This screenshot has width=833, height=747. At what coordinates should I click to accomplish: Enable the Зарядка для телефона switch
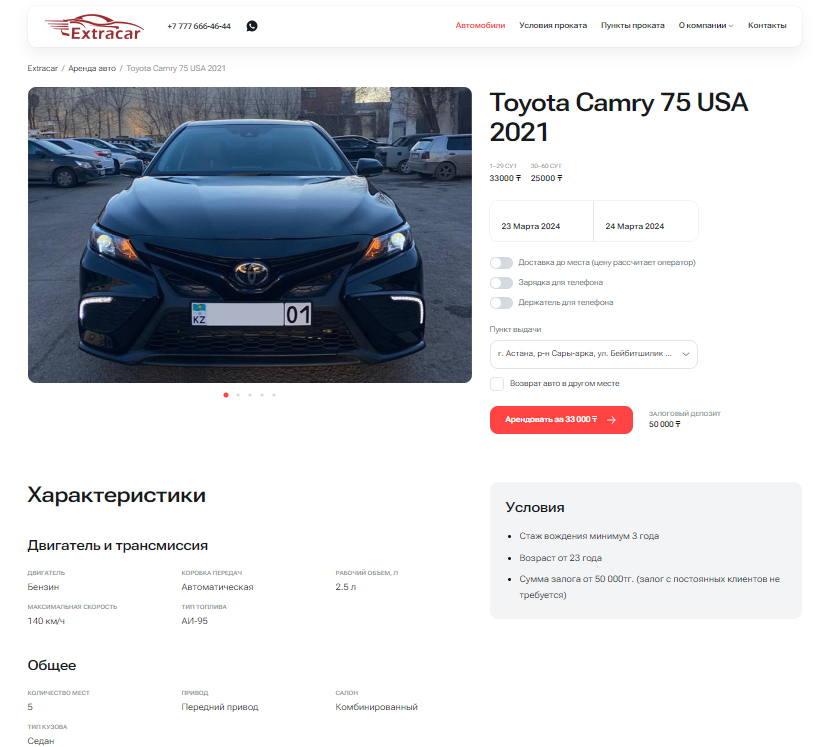502,283
